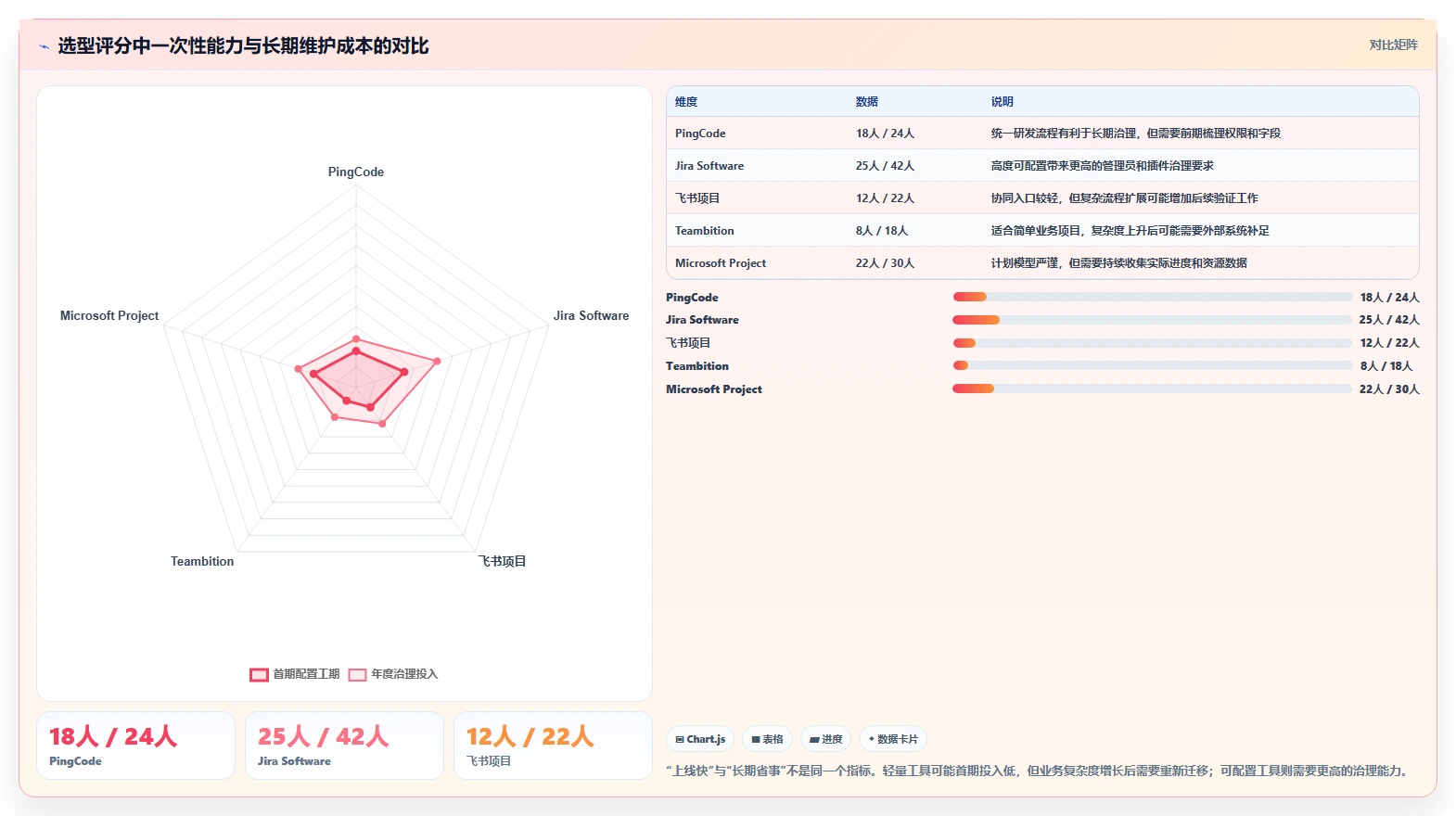Click the Microsoft Project radar axis label
This screenshot has height=816, width=1456.
click(109, 315)
